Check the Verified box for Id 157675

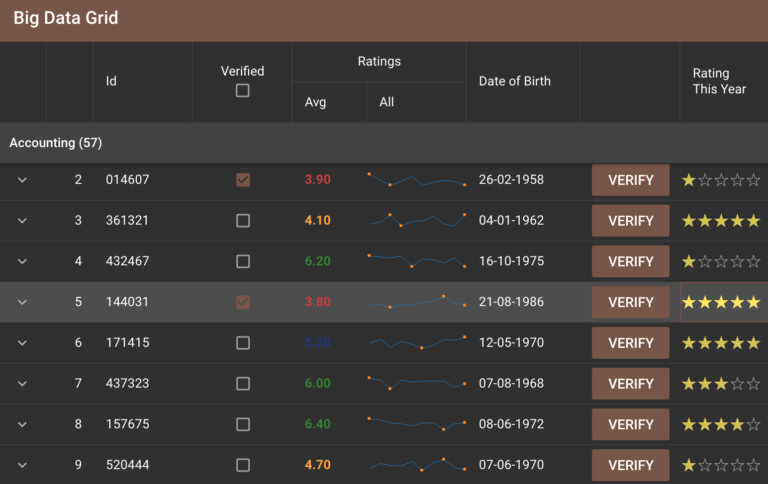(242, 425)
